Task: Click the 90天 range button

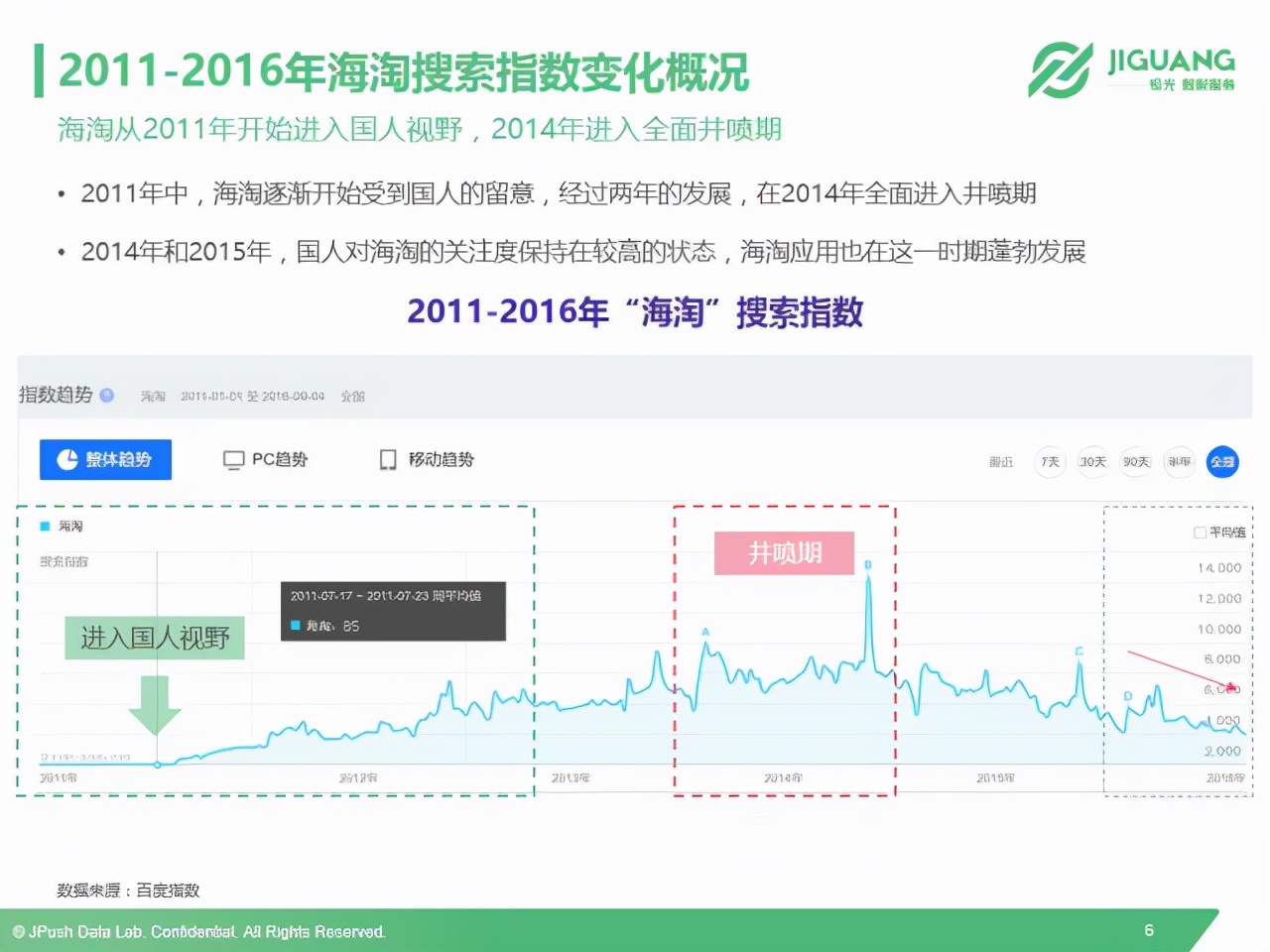Action: 1135,461
